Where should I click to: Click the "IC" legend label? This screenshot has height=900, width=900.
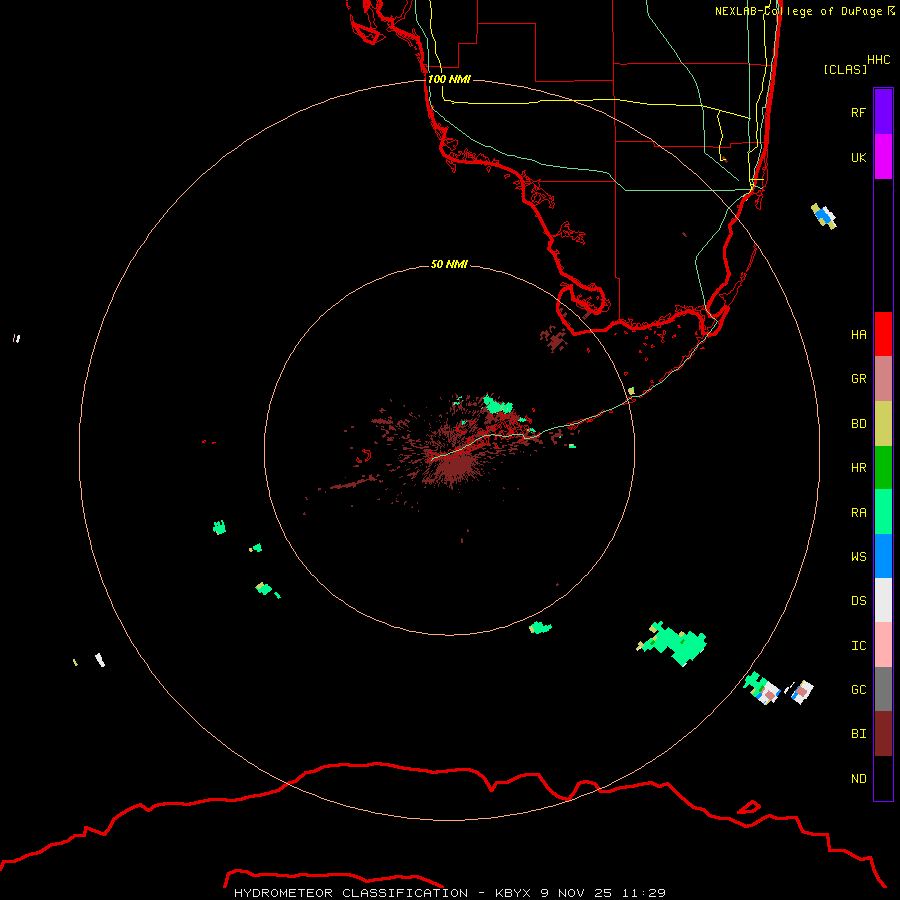[858, 646]
